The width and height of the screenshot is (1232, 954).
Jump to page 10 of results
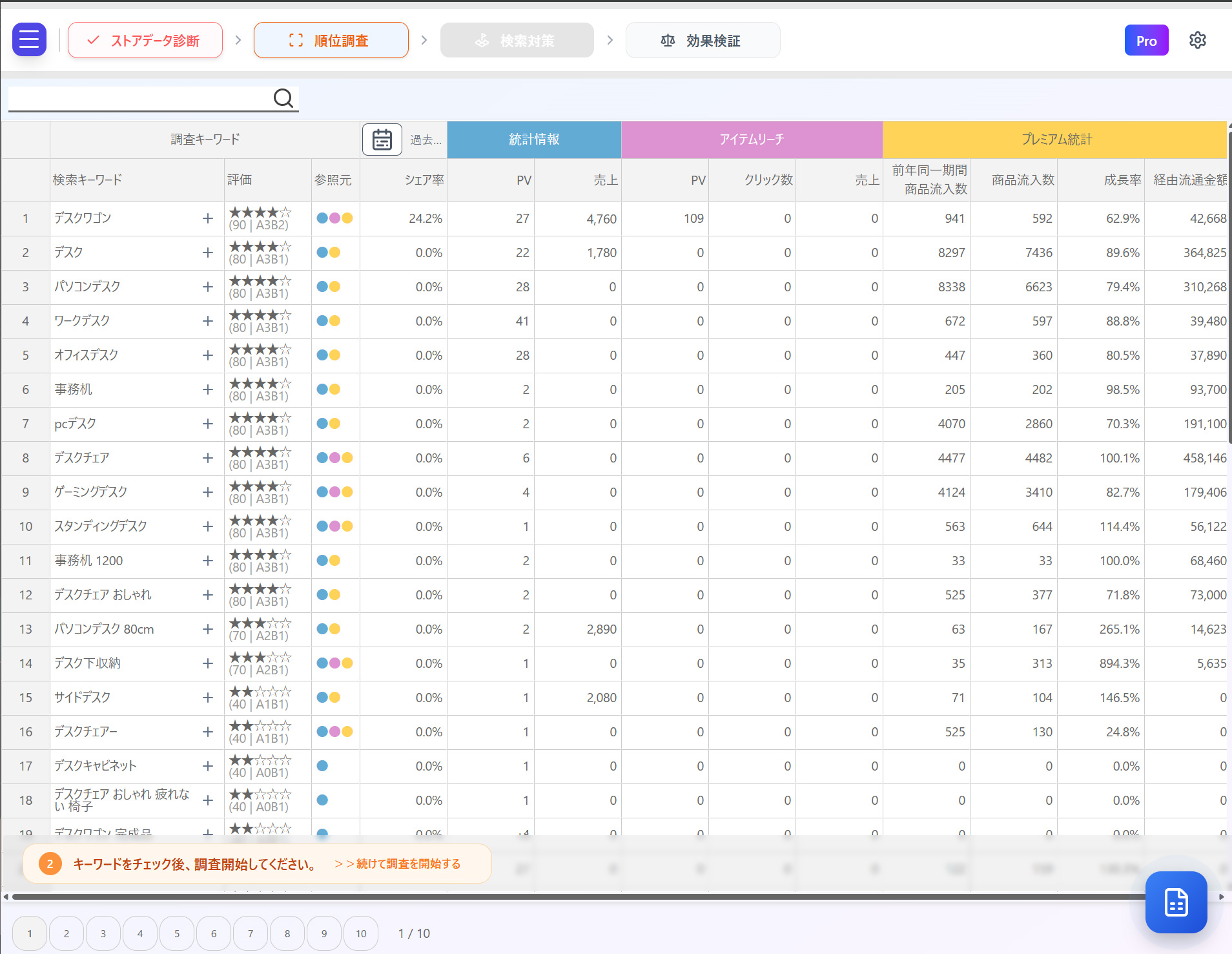[x=361, y=933]
